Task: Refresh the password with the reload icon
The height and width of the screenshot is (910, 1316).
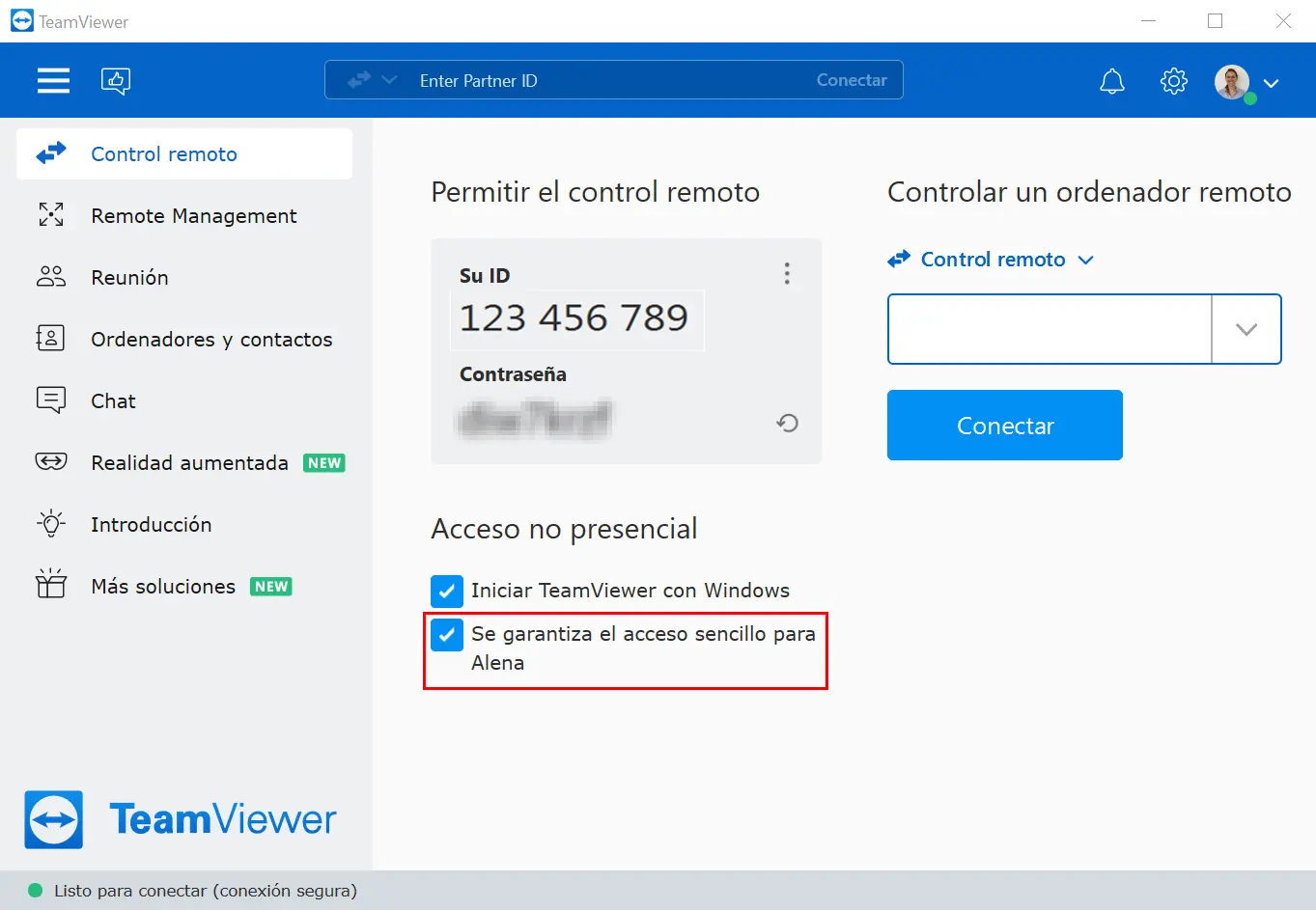Action: [788, 423]
